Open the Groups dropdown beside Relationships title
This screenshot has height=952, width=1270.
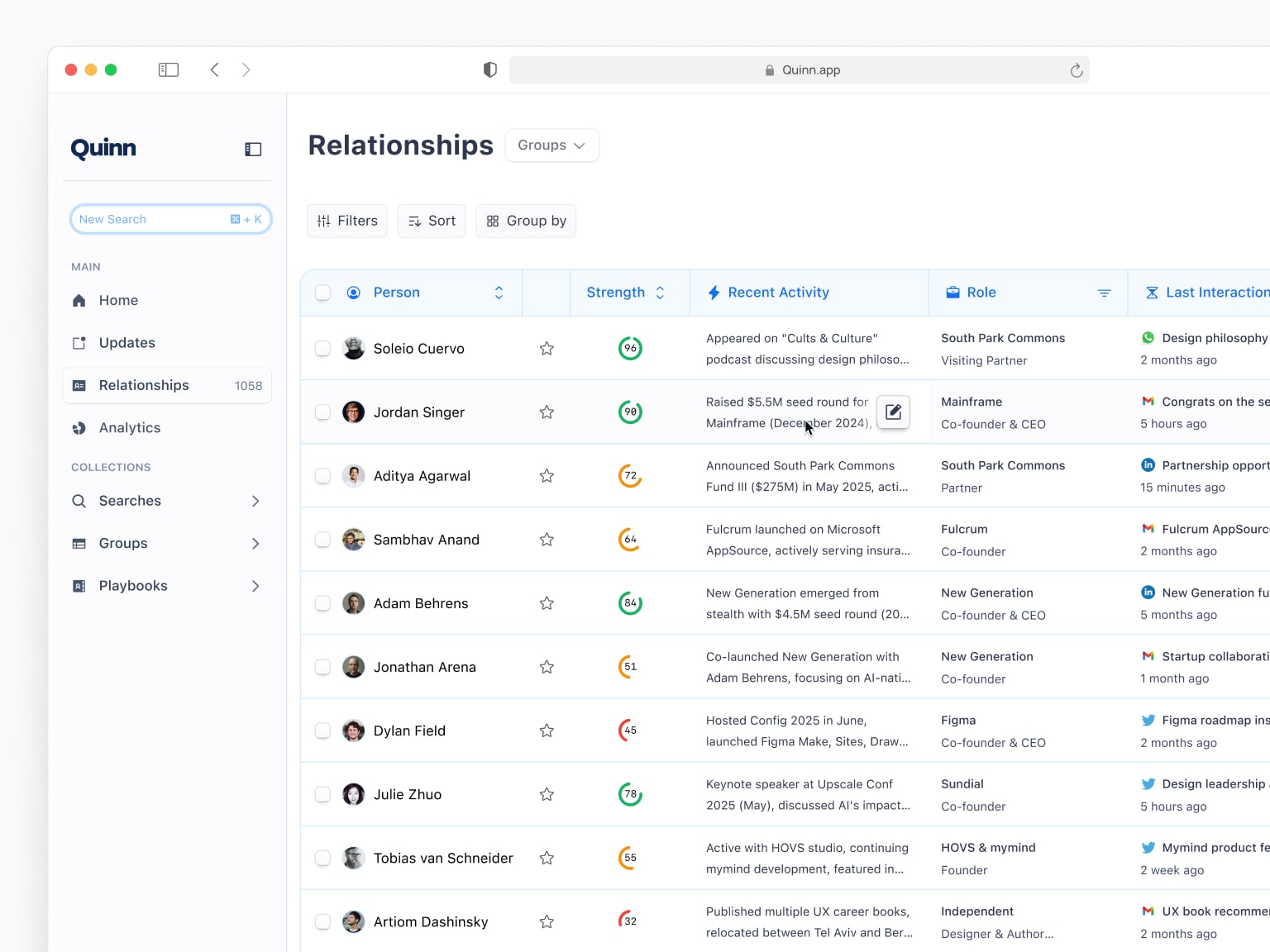click(551, 145)
